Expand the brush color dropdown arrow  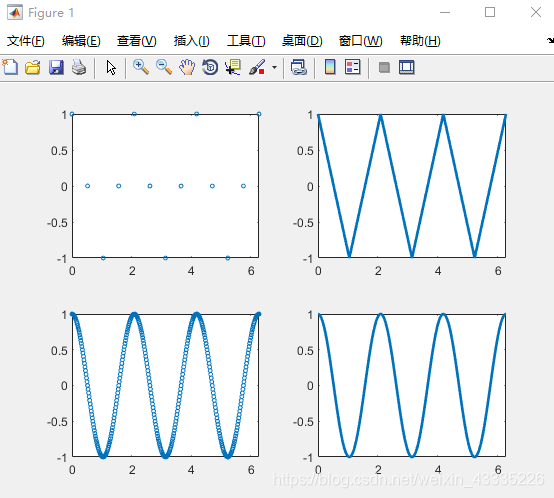click(274, 67)
